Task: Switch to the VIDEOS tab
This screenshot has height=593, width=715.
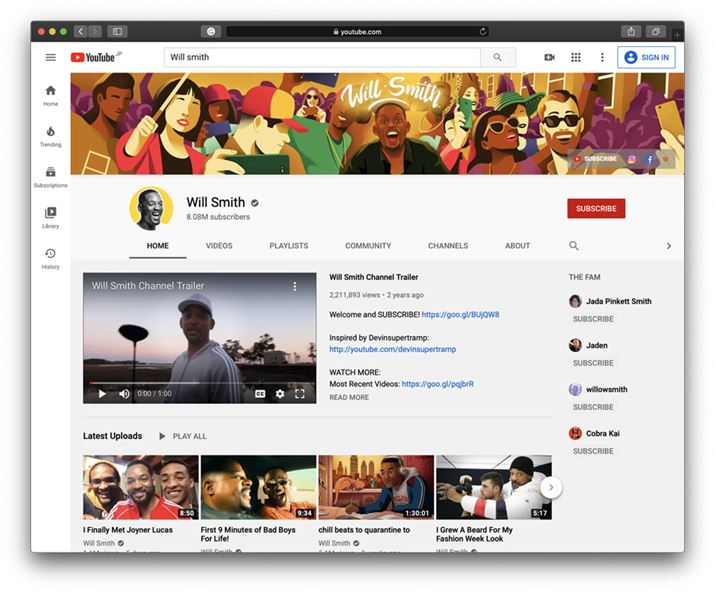Action: (x=219, y=245)
